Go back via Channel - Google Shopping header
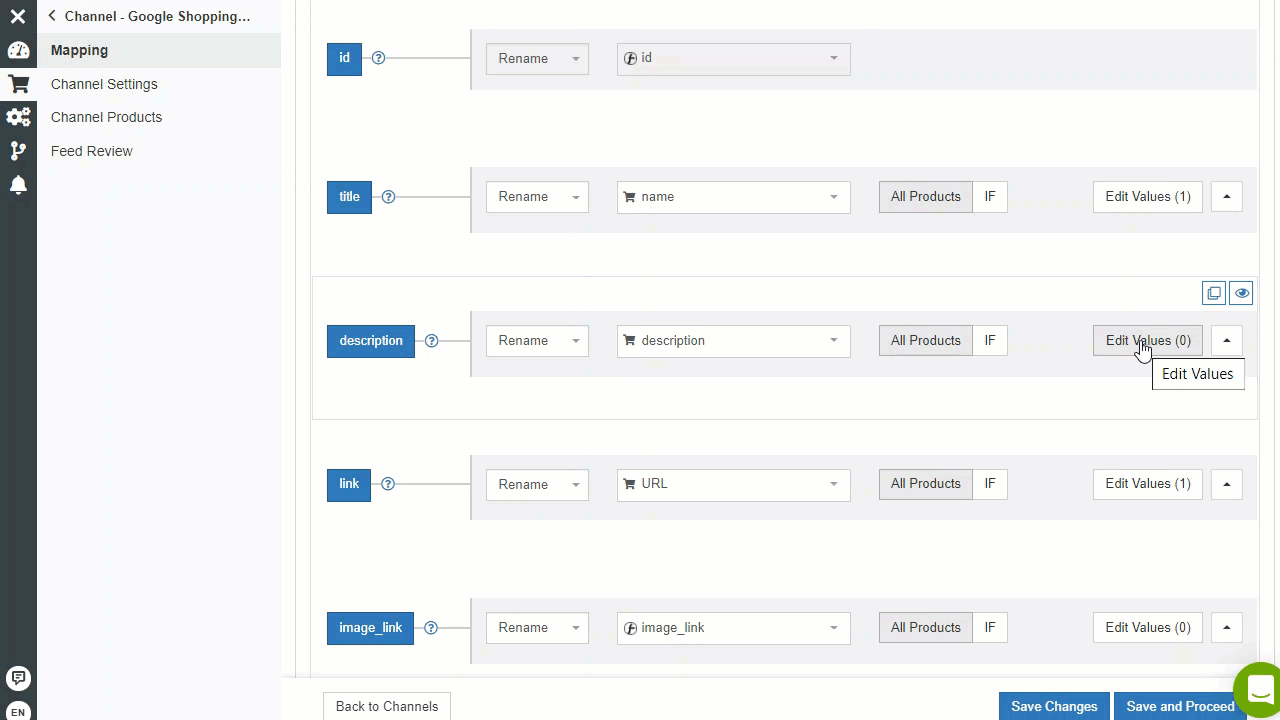The image size is (1280, 720). click(149, 16)
